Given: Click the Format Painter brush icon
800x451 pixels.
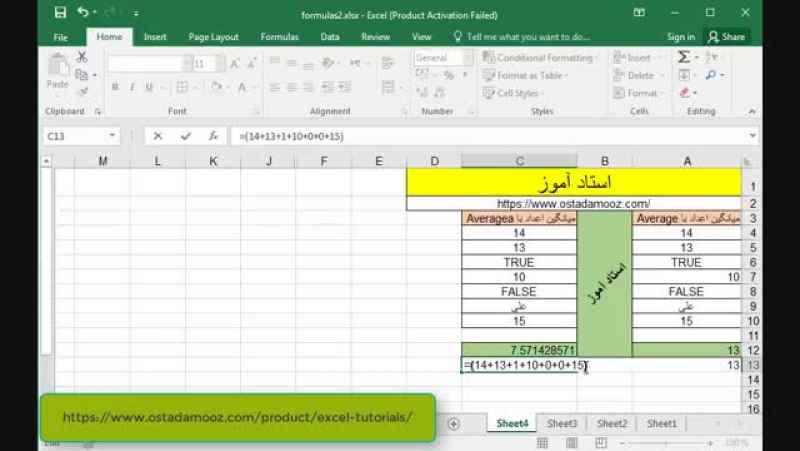Looking at the screenshot, I should tap(82, 92).
